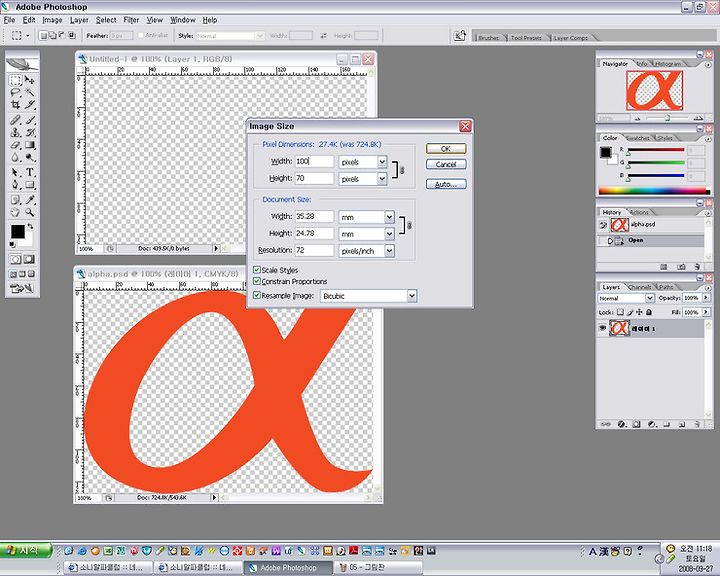720x576 pixels.
Task: Expand the Open action in History
Action: [x=610, y=241]
